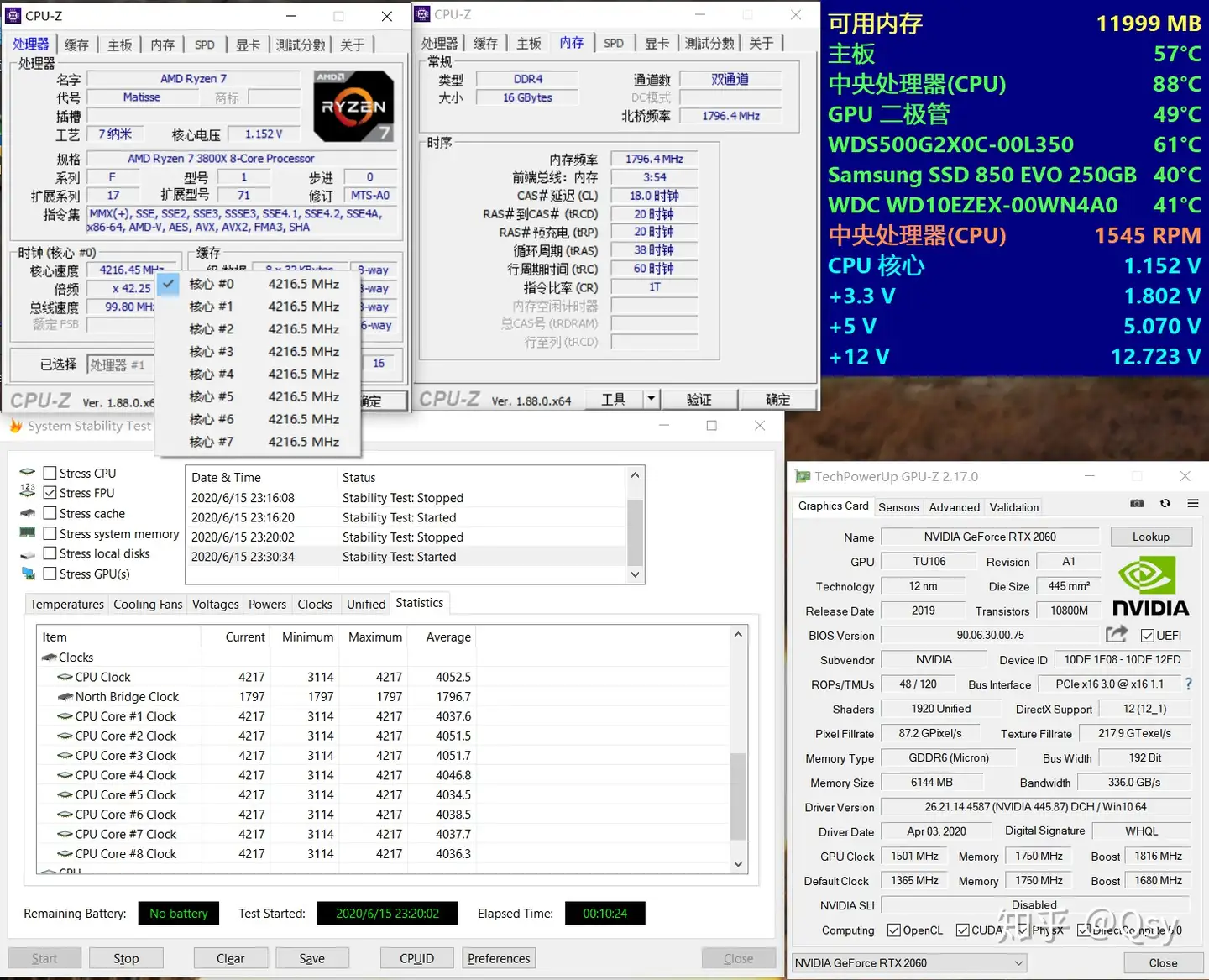1209x980 pixels.
Task: Click the icon of the CPU Clock row
Action: pos(65,677)
